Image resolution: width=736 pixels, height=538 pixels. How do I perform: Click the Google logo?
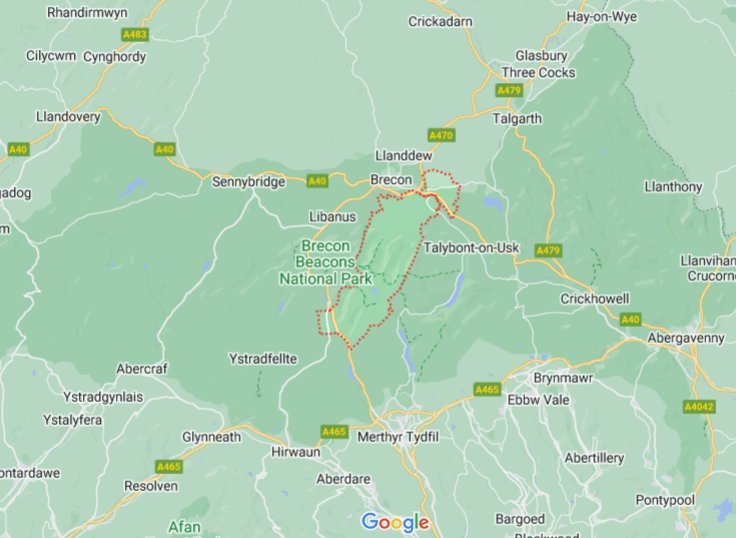(395, 522)
